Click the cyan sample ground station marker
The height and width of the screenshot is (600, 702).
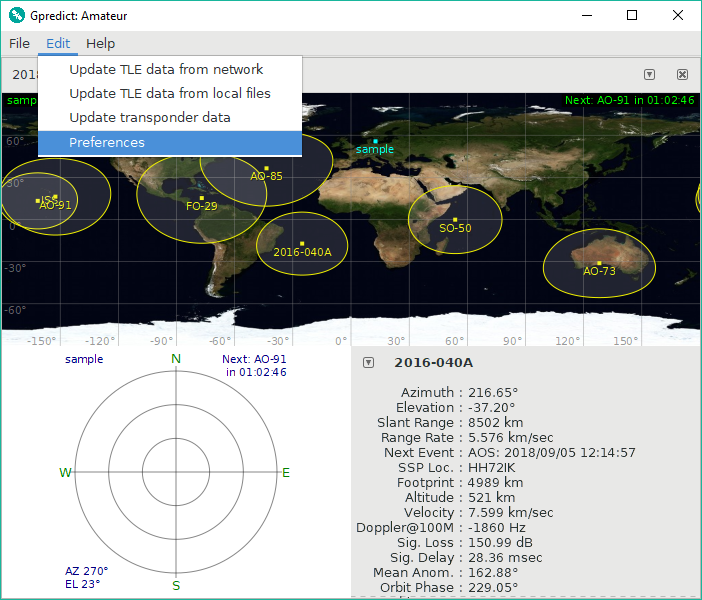click(x=375, y=141)
